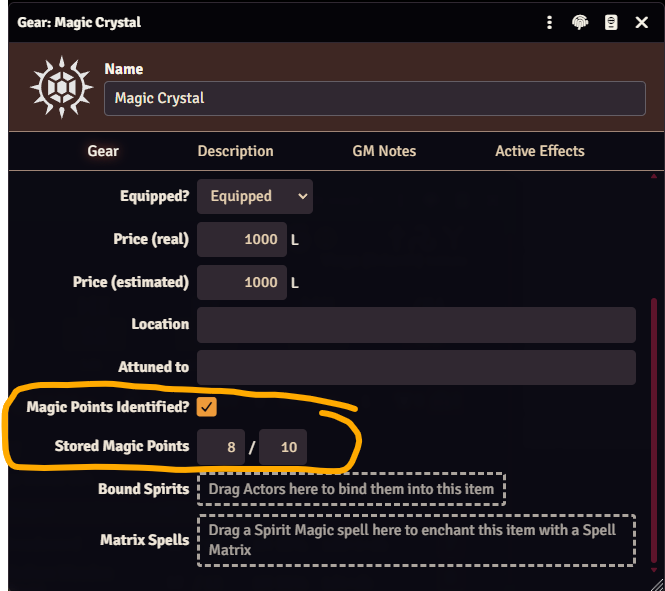Open the Equipped status dropdown
The image size is (665, 591).
pos(255,196)
